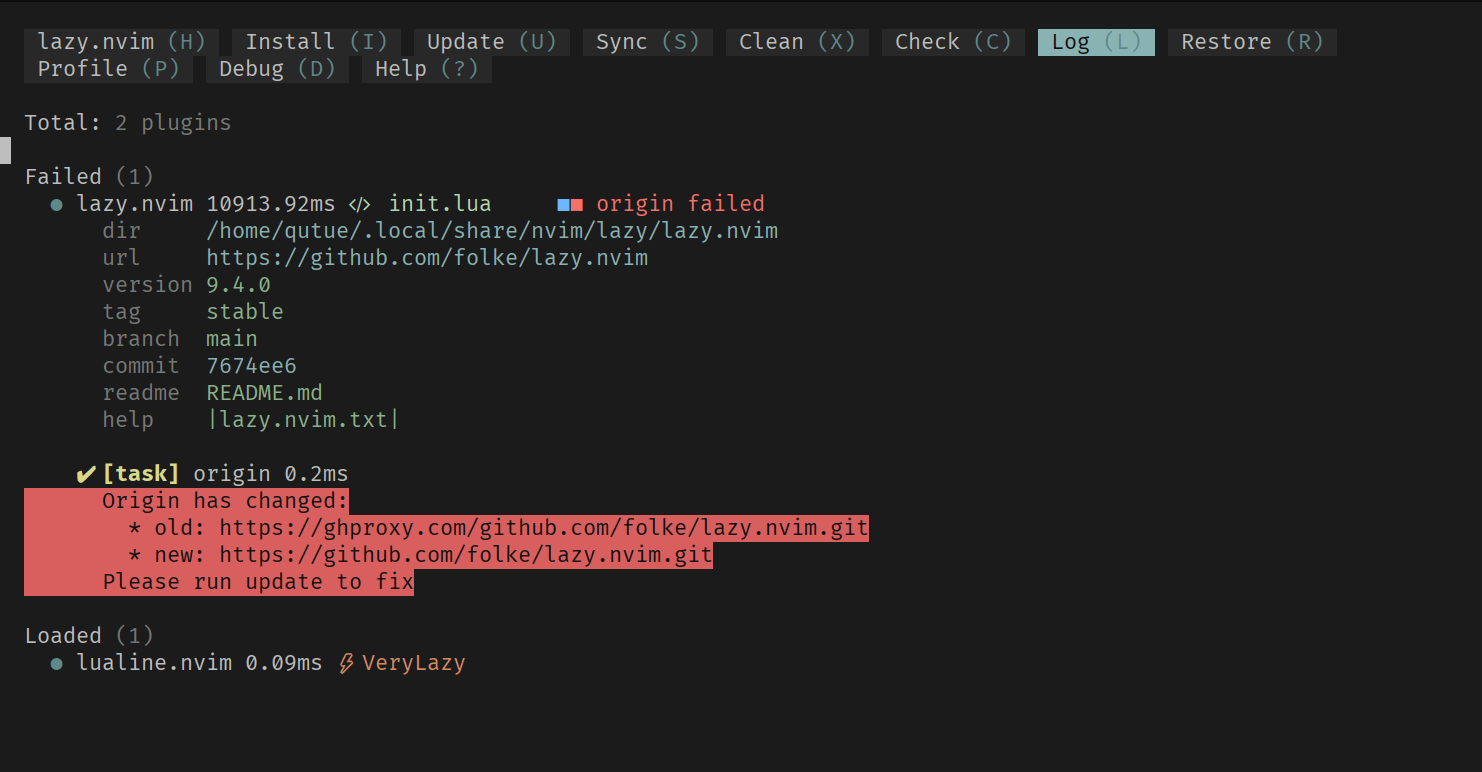Click the 10913.92ms load time value

click(271, 204)
